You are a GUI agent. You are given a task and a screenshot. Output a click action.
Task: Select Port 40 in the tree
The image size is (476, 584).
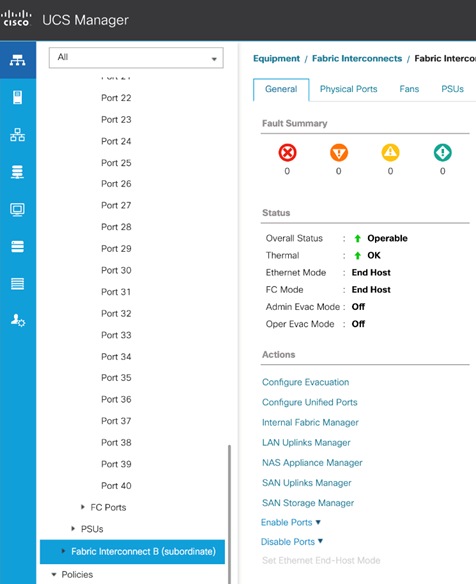(x=116, y=486)
